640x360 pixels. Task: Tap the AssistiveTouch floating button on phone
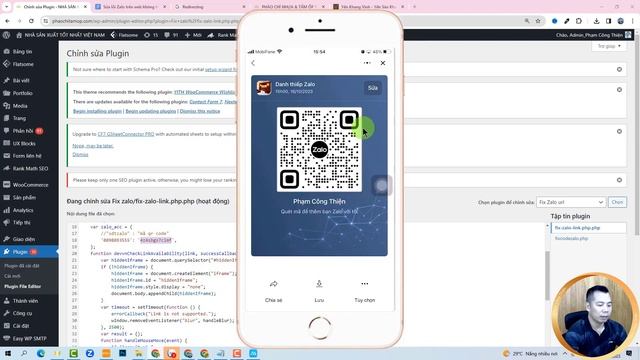coord(382,186)
